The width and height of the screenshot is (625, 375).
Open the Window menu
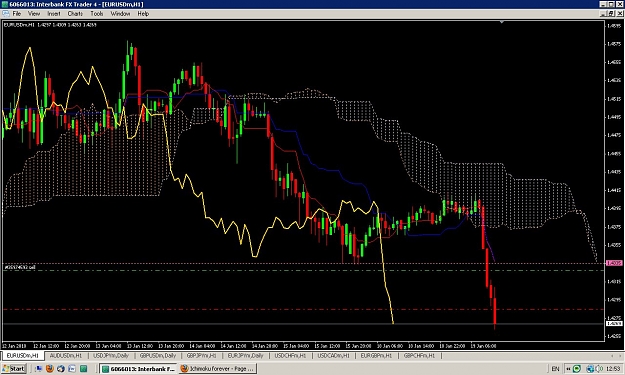coord(120,14)
